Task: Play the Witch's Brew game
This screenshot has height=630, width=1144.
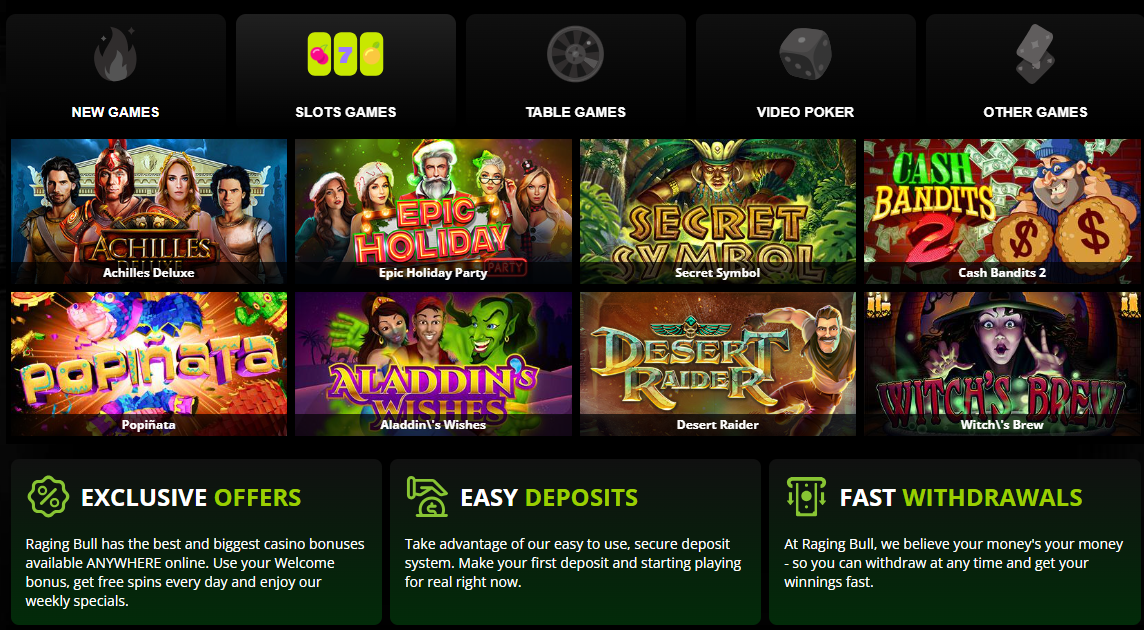Action: (x=1002, y=364)
